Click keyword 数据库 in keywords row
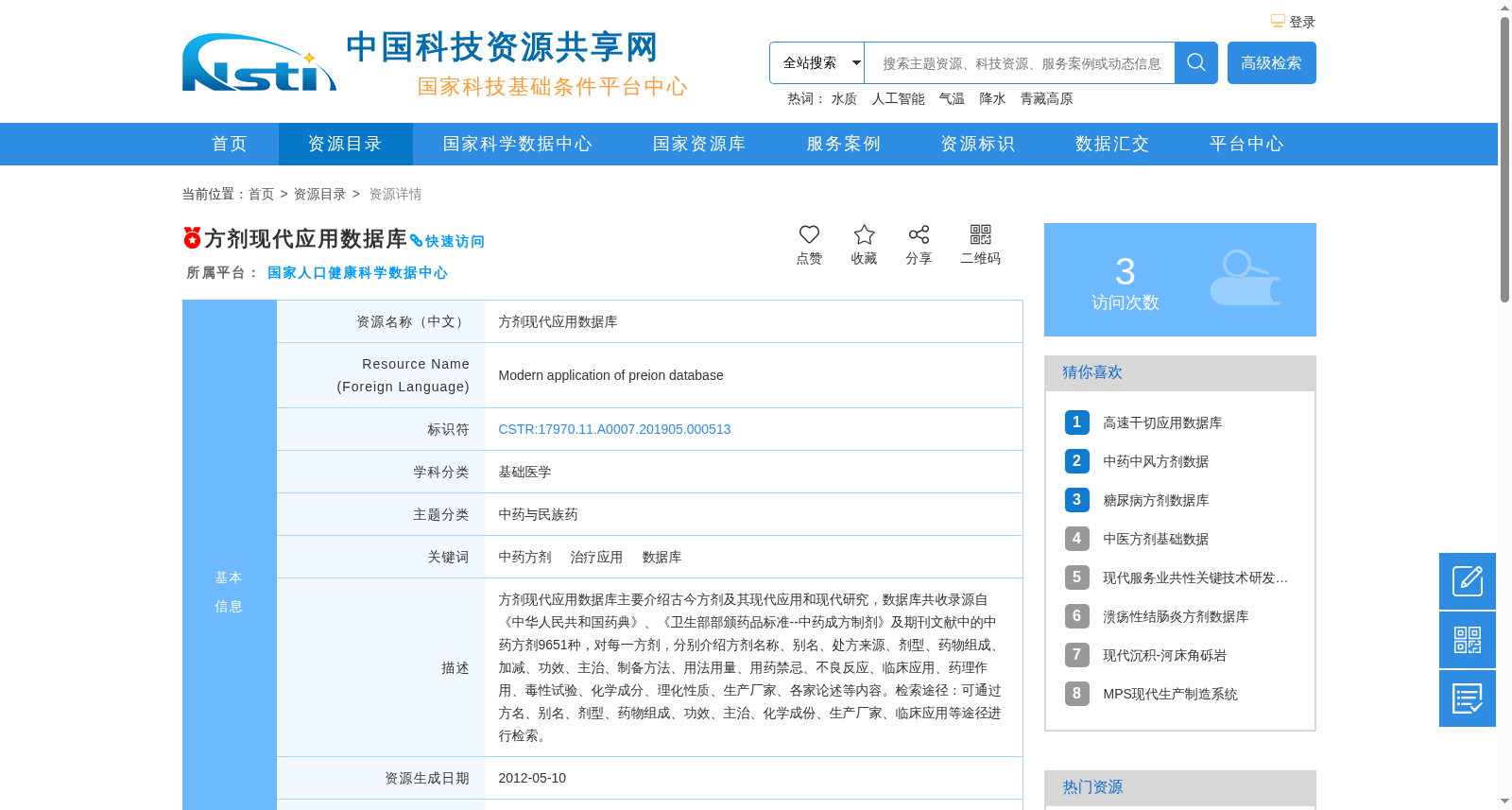Viewport: 1512px width, 810px height. 661,557
